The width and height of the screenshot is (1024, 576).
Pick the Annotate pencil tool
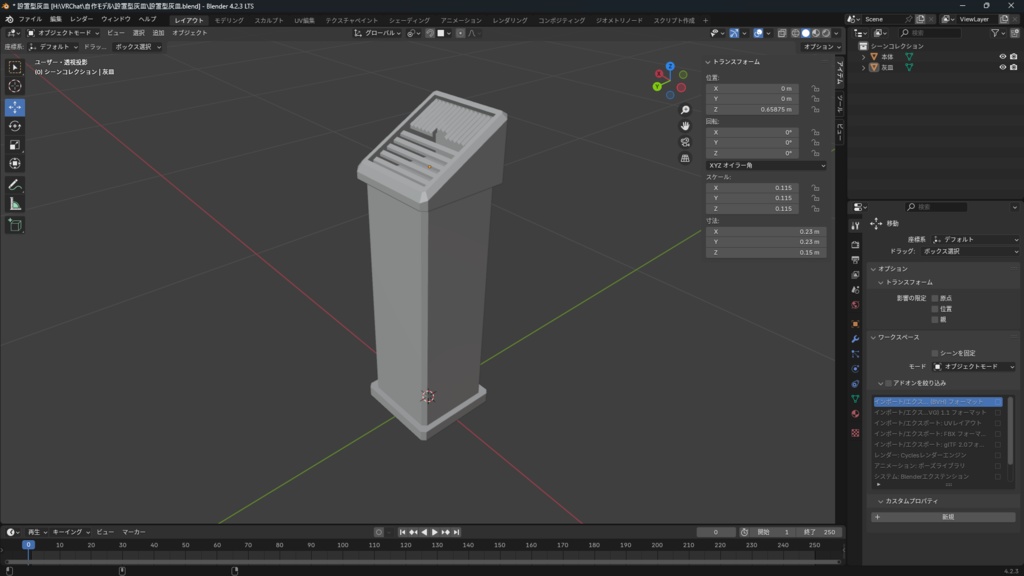point(15,185)
